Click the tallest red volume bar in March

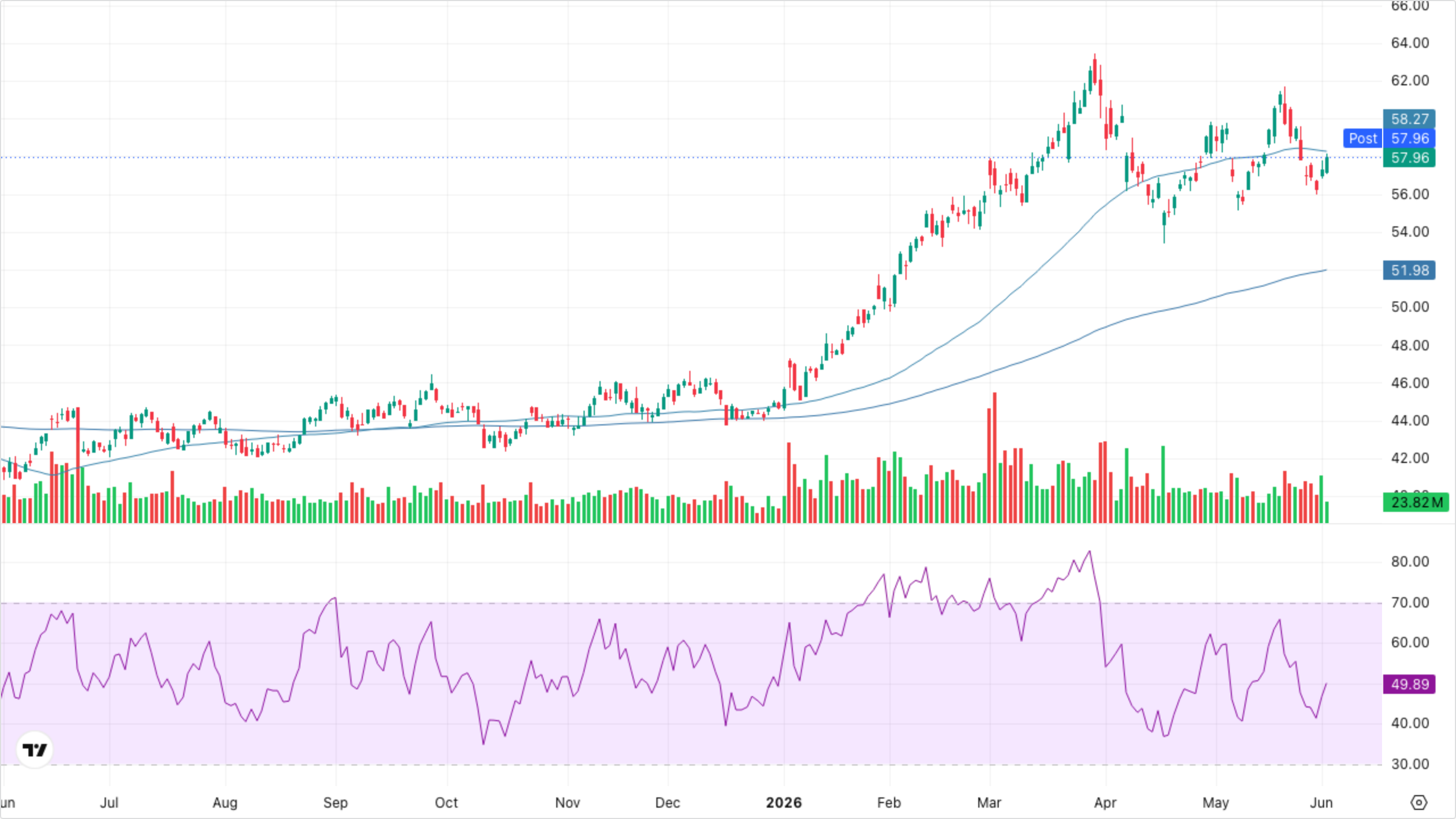994,457
